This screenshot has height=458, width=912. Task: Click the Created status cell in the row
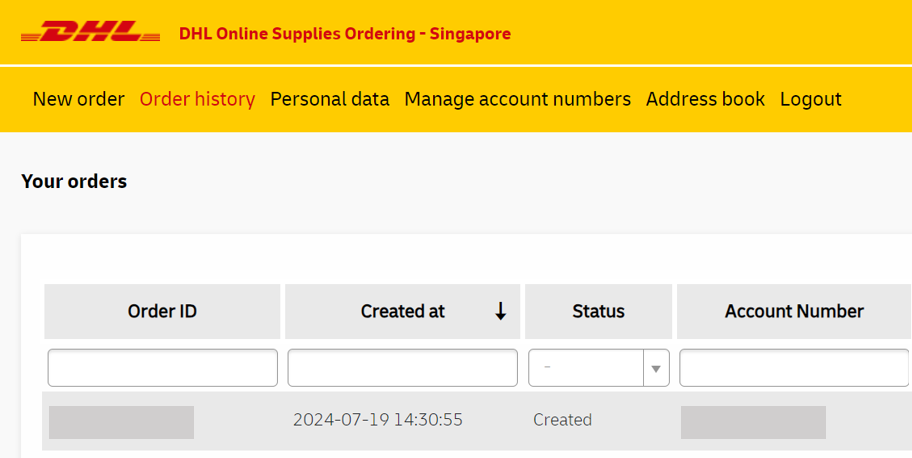pyautogui.click(x=562, y=420)
